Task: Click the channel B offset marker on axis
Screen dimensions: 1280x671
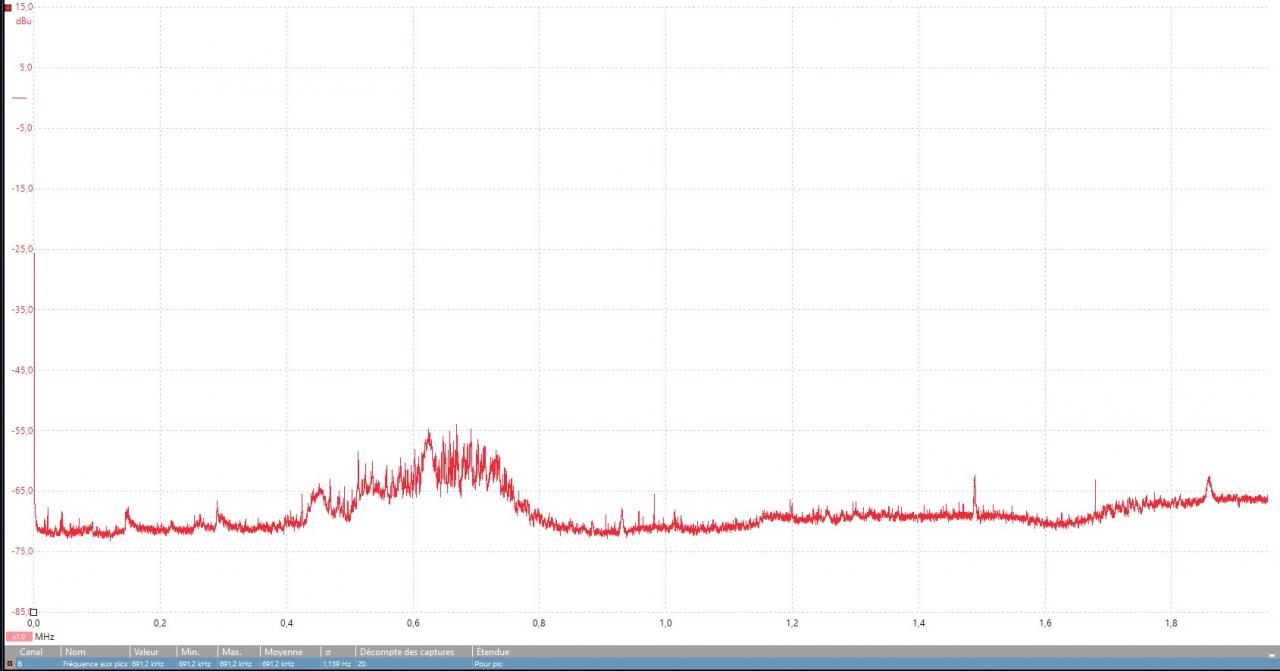Action: 19,98
